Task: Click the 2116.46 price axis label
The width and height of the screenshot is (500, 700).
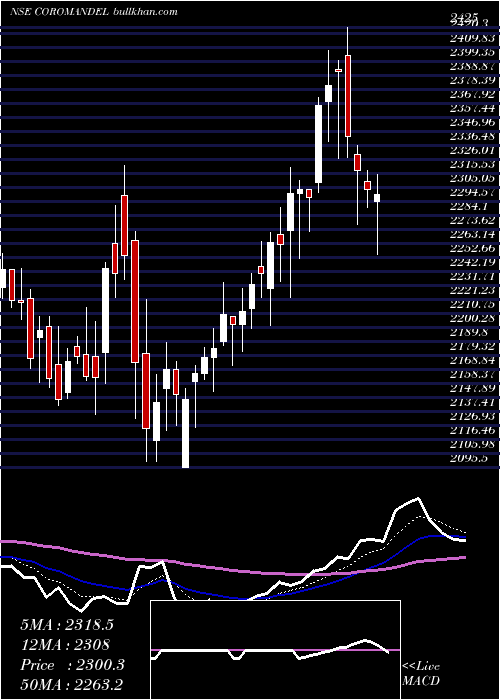Action: 473,430
